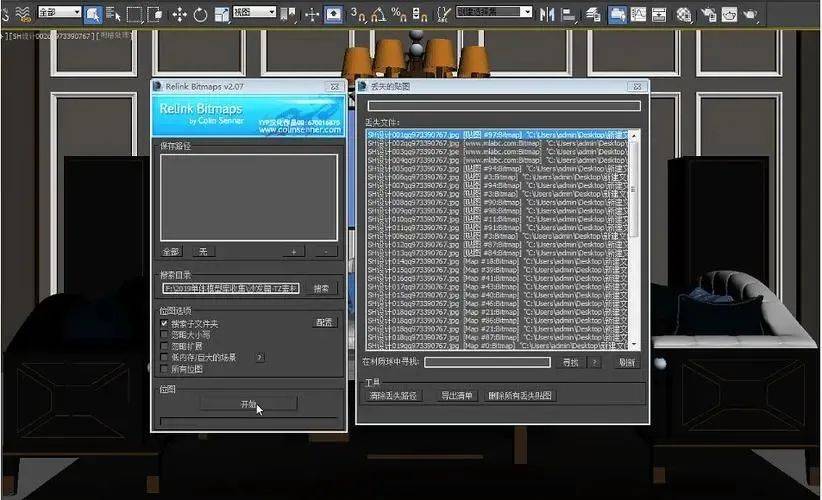Screen dimensions: 822x500
Task: Click the Mirror tool icon
Action: click(x=547, y=14)
